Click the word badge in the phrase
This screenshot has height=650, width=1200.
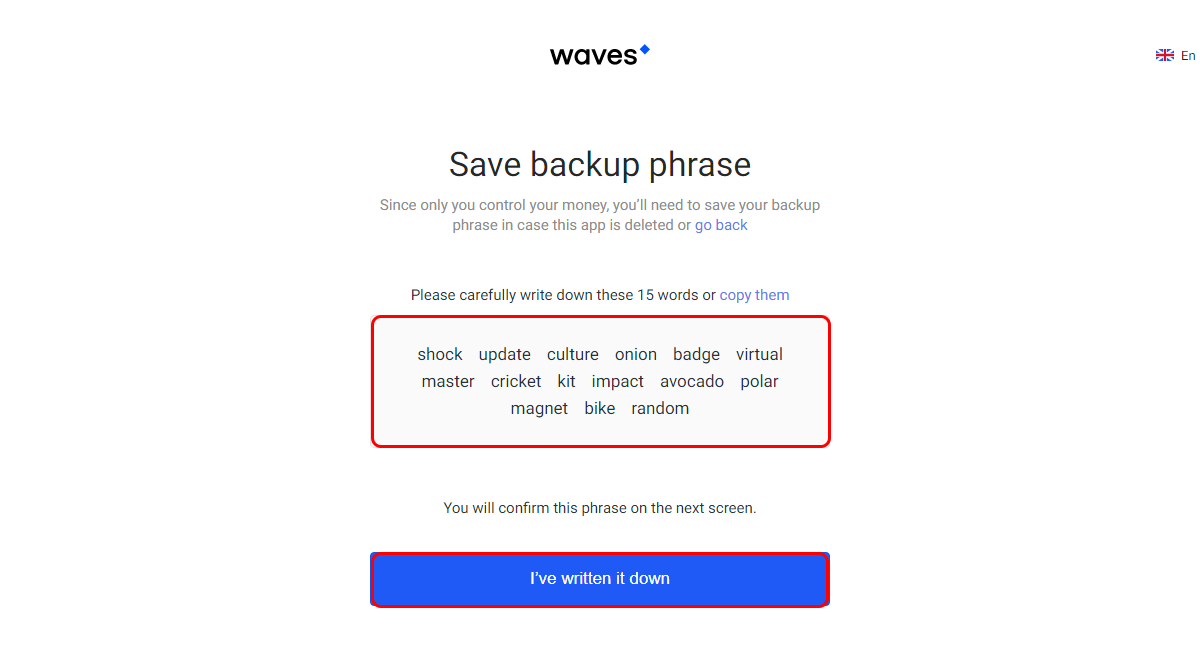click(696, 355)
